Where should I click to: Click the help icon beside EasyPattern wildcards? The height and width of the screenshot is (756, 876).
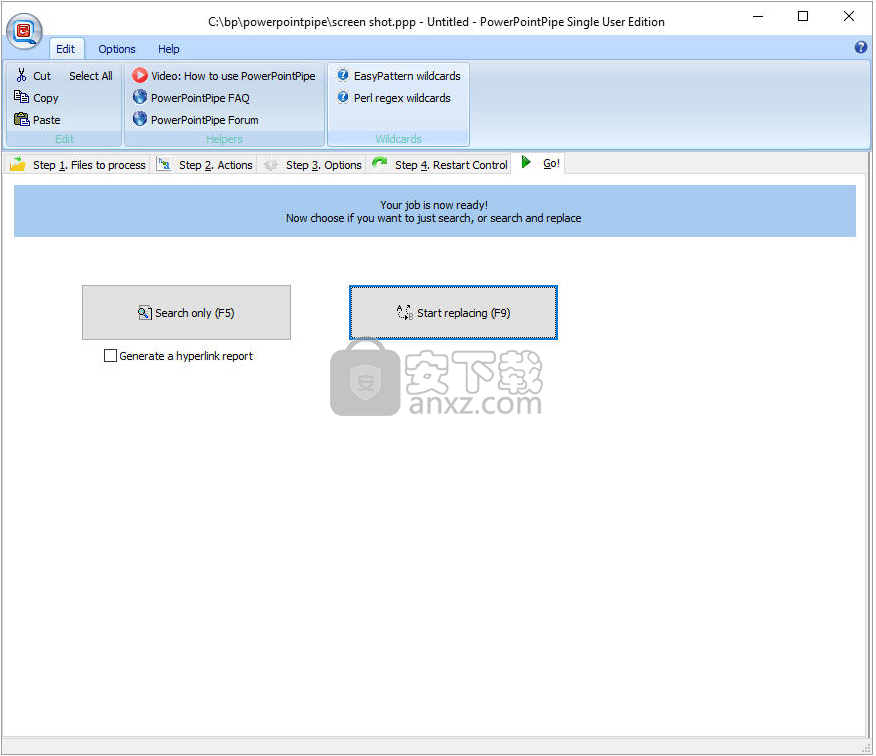(x=343, y=75)
